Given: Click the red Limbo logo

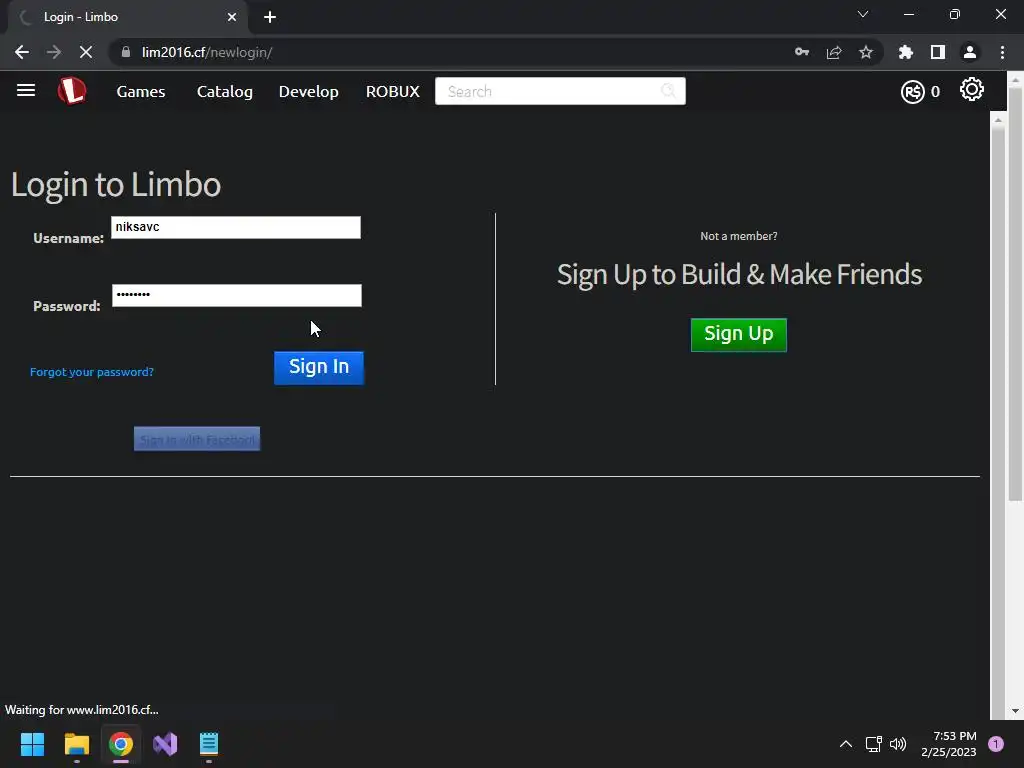Looking at the screenshot, I should 72,91.
